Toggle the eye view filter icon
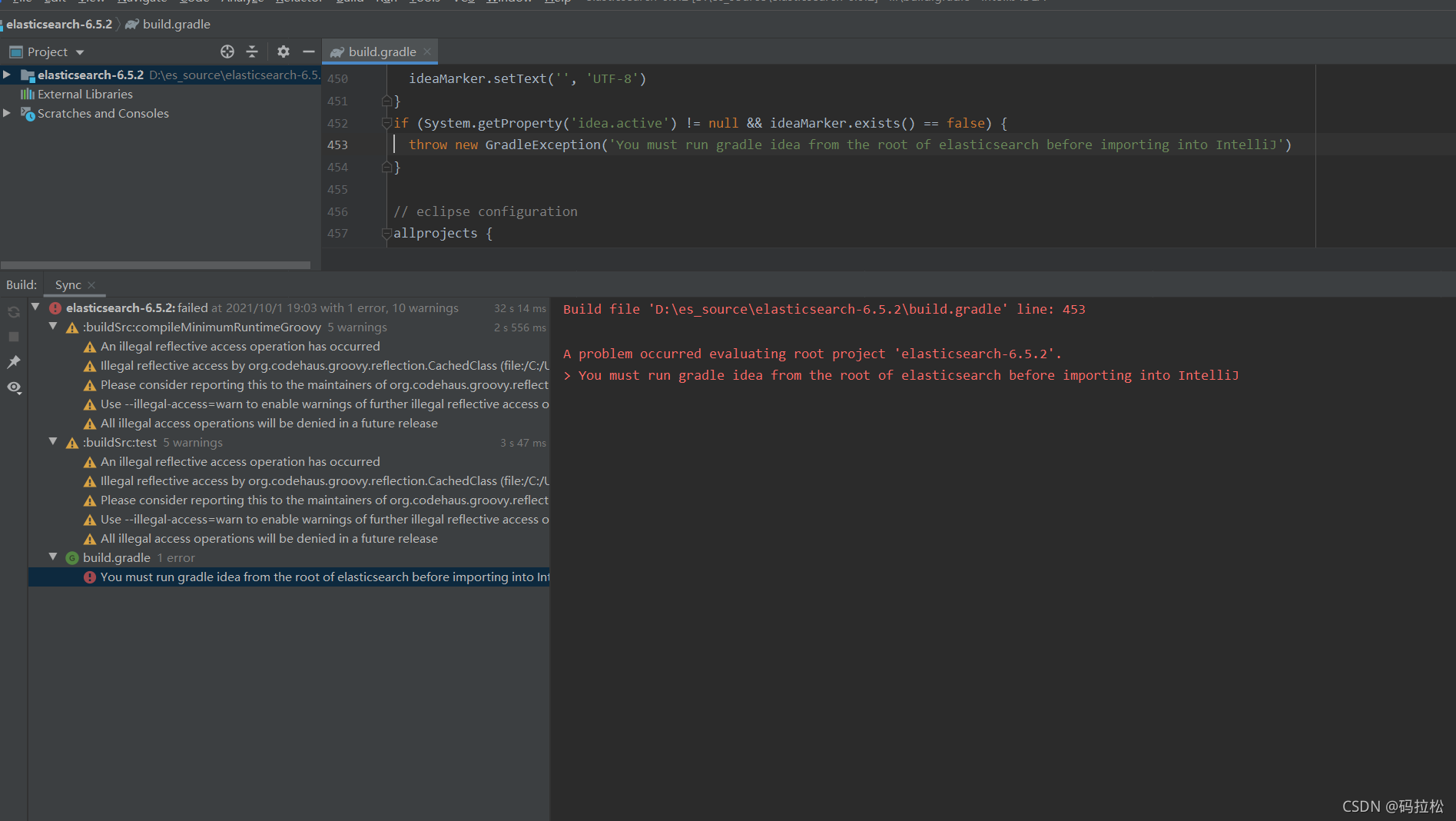Viewport: 1456px width, 821px height. (14, 387)
